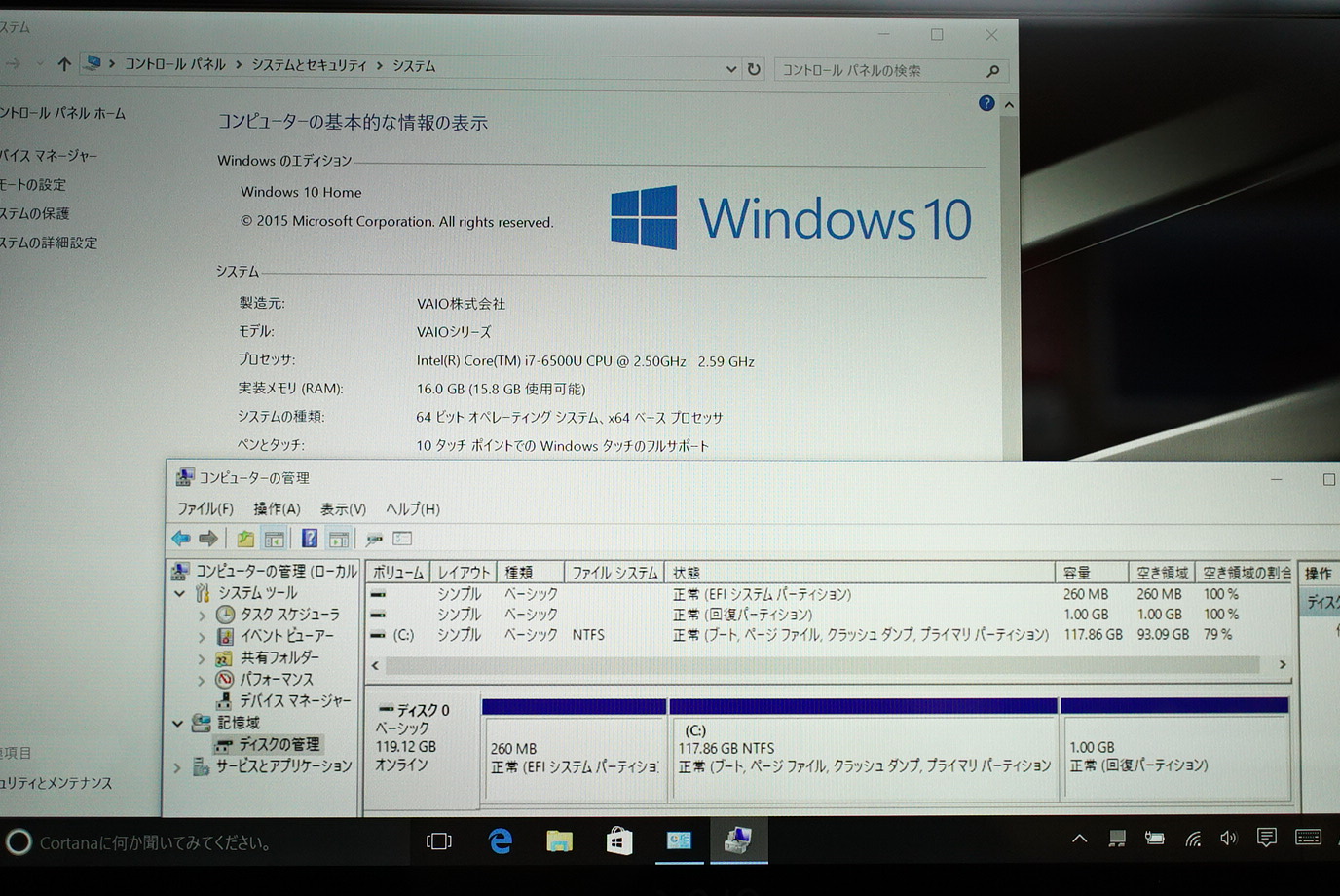Click the disk connect toolbar icon
This screenshot has height=896, width=1340.
pyautogui.click(x=374, y=539)
